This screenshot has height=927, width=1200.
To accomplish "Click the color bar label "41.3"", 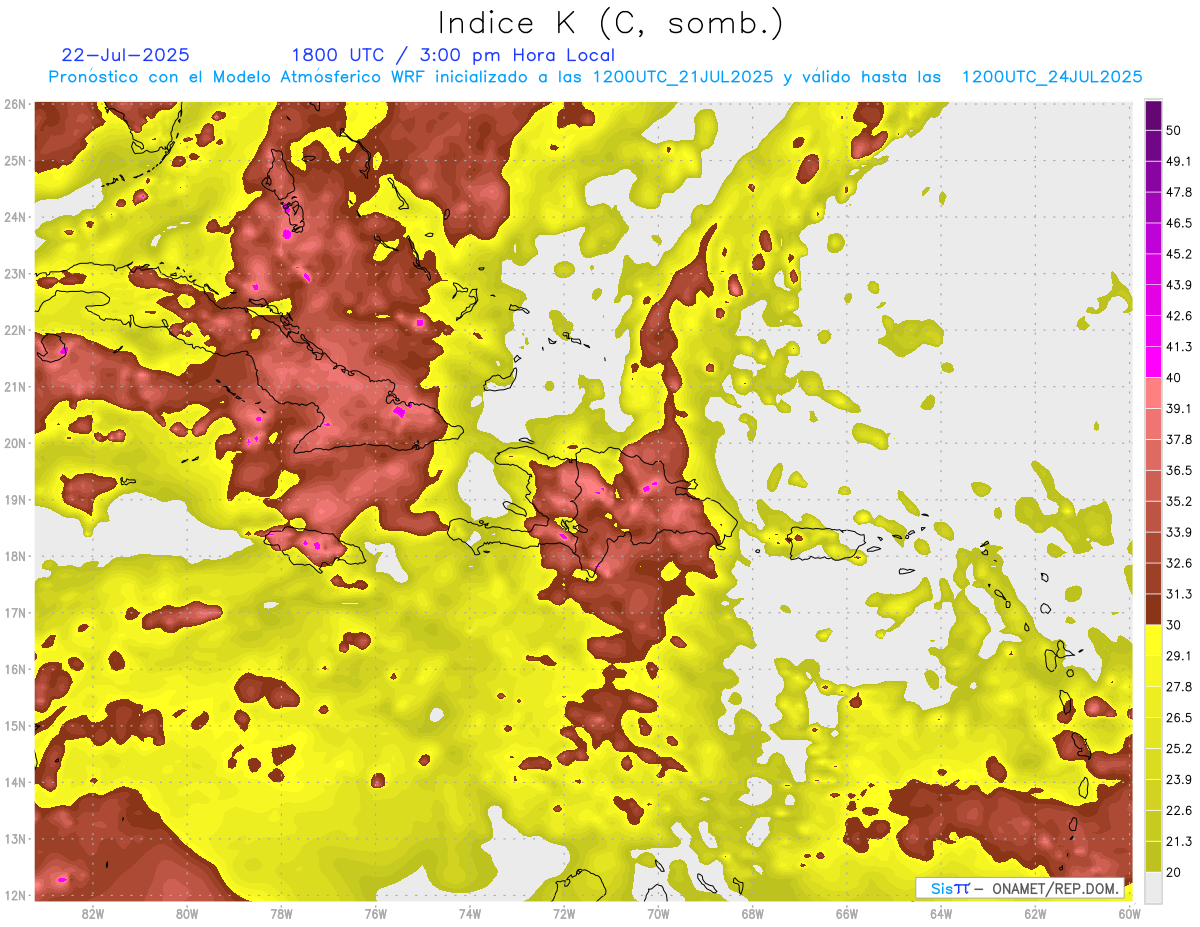I will pyautogui.click(x=1178, y=347).
